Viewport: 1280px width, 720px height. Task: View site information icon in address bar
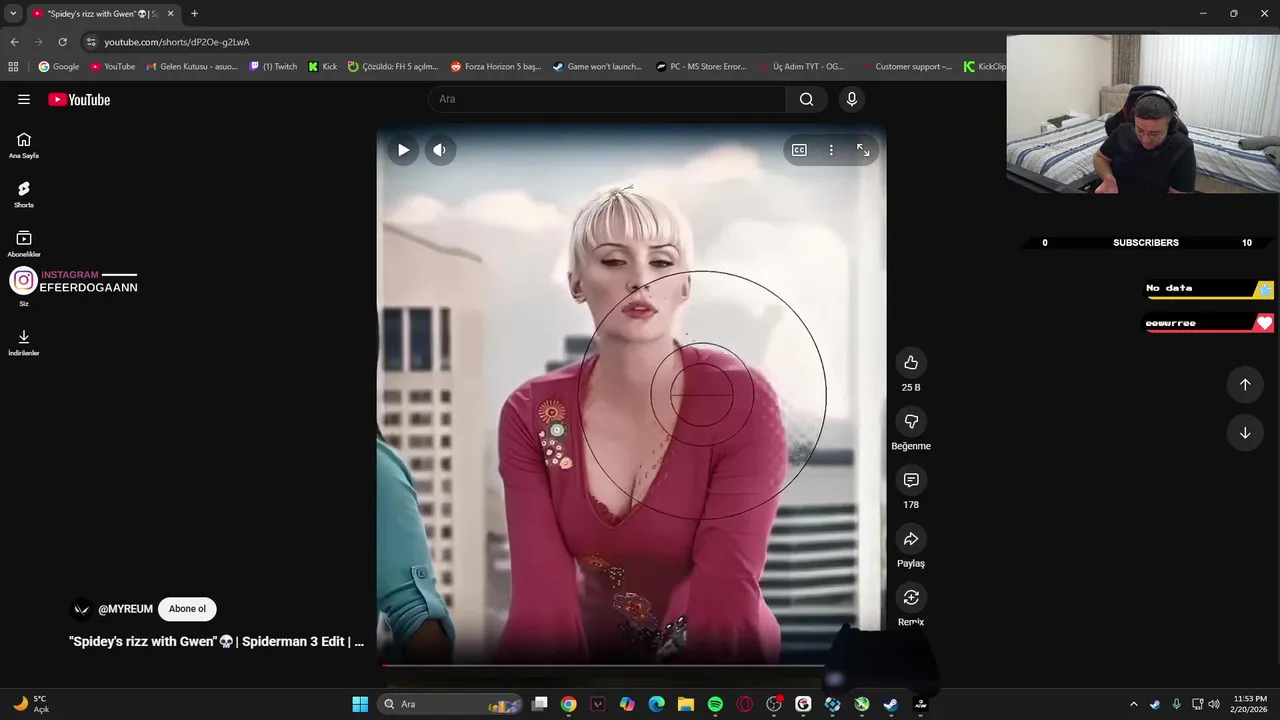(91, 42)
